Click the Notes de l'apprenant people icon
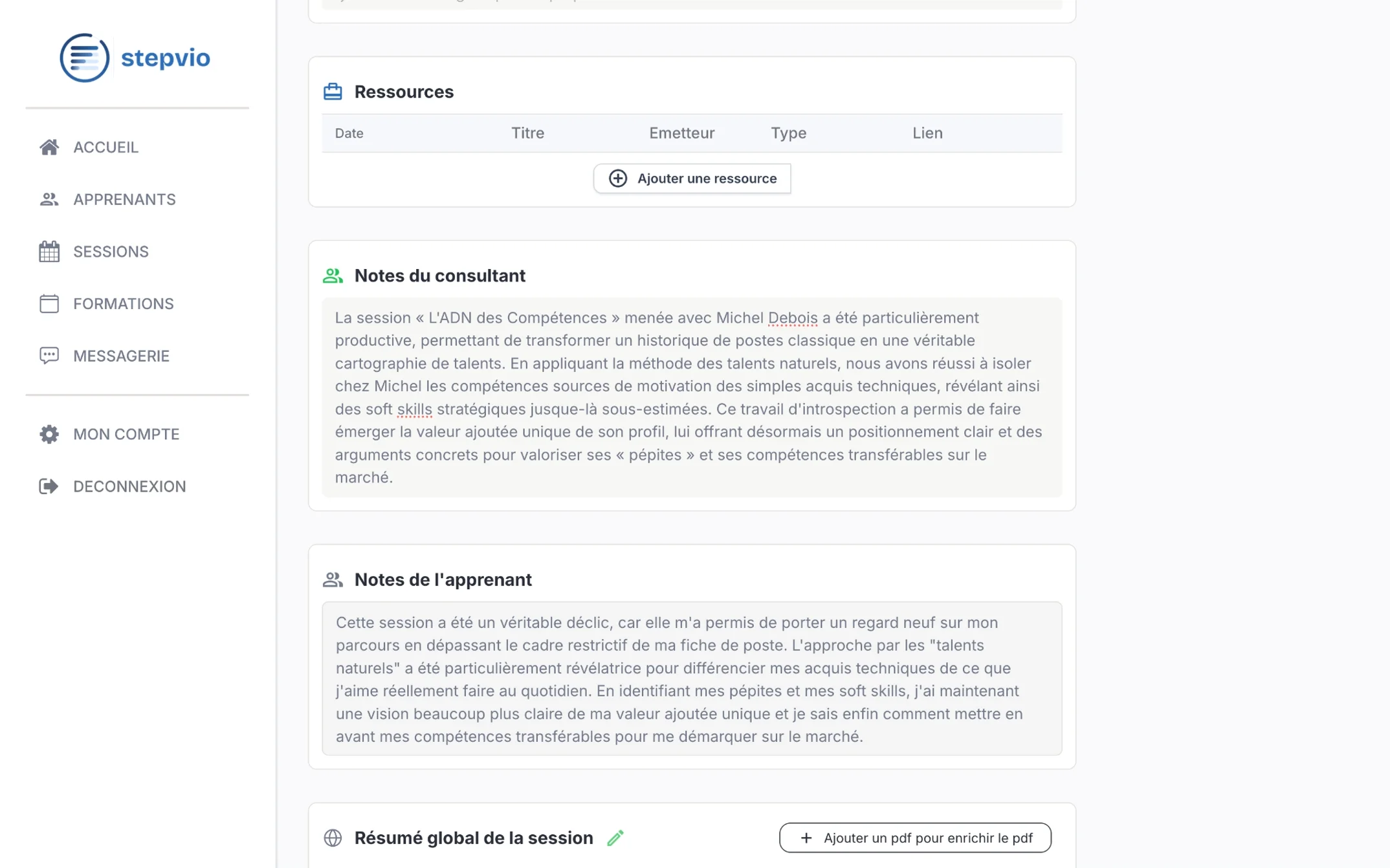The width and height of the screenshot is (1390, 868). point(333,580)
